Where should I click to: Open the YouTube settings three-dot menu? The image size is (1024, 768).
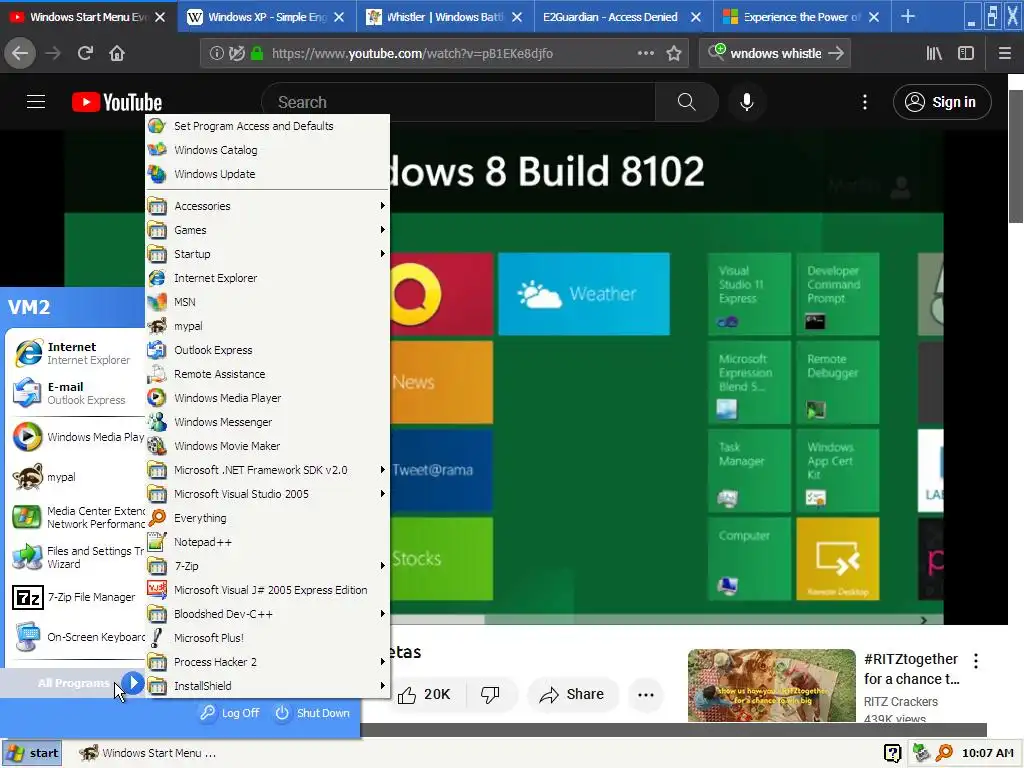coord(865,102)
